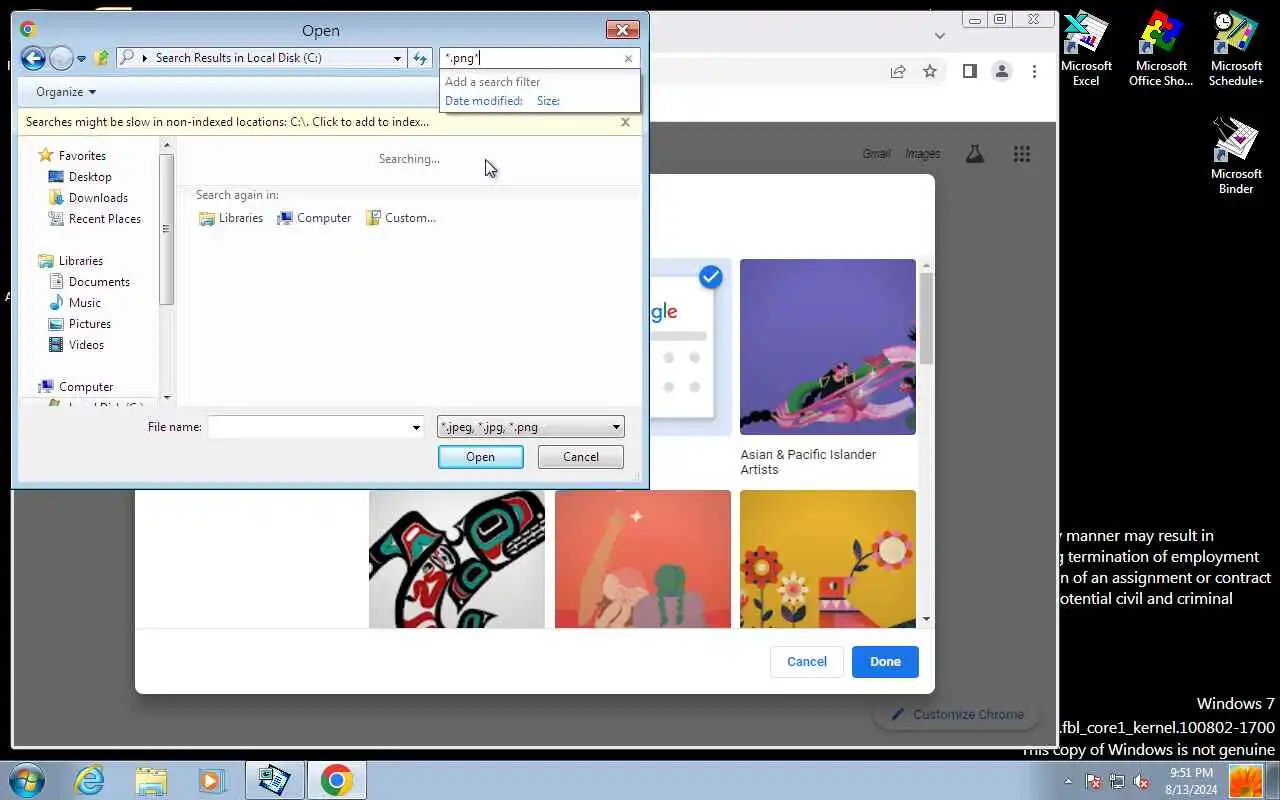Add the 'Date modified:' search filter
The image size is (1280, 800).
click(484, 101)
